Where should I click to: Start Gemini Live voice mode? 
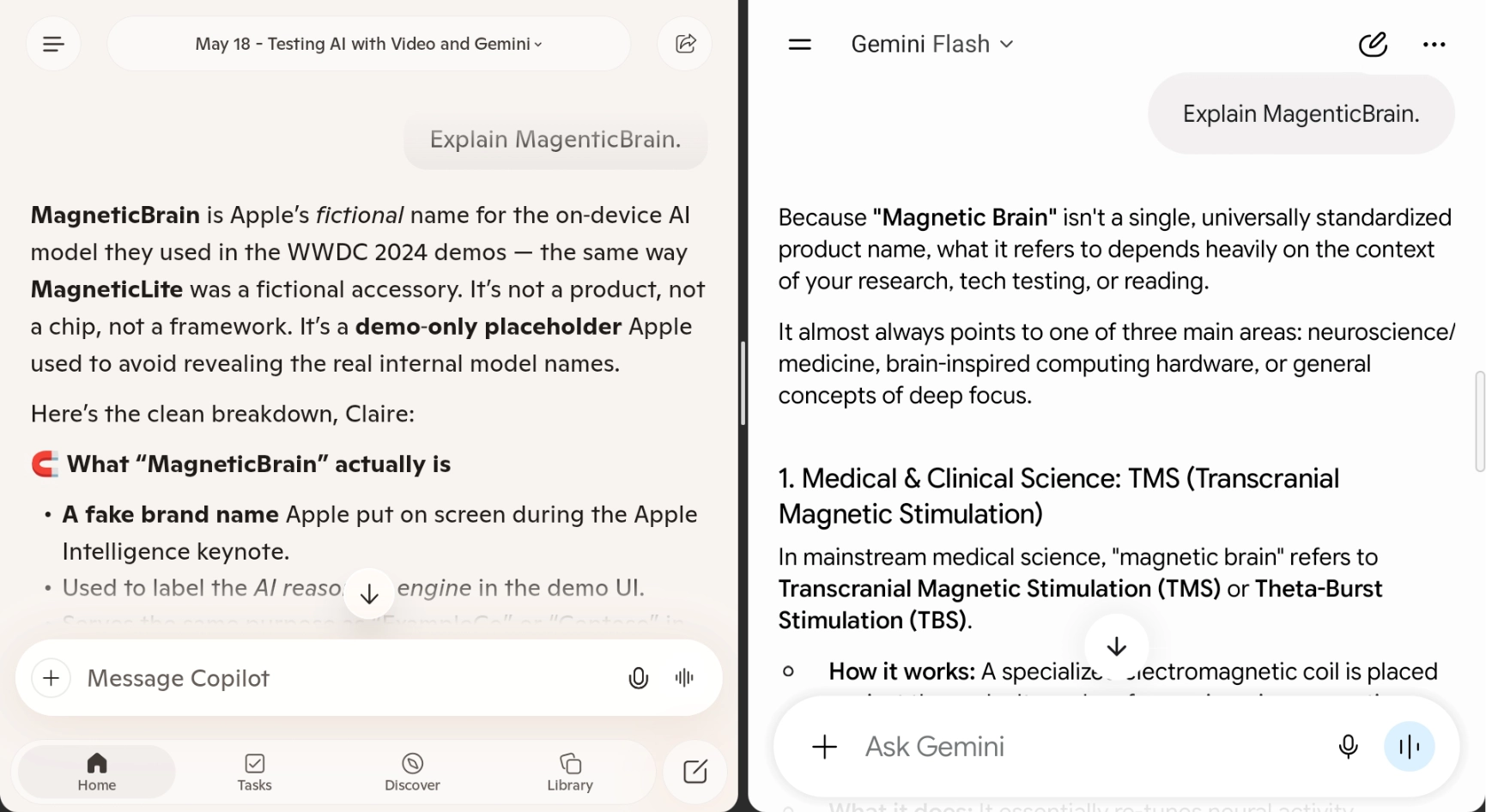pos(1409,747)
